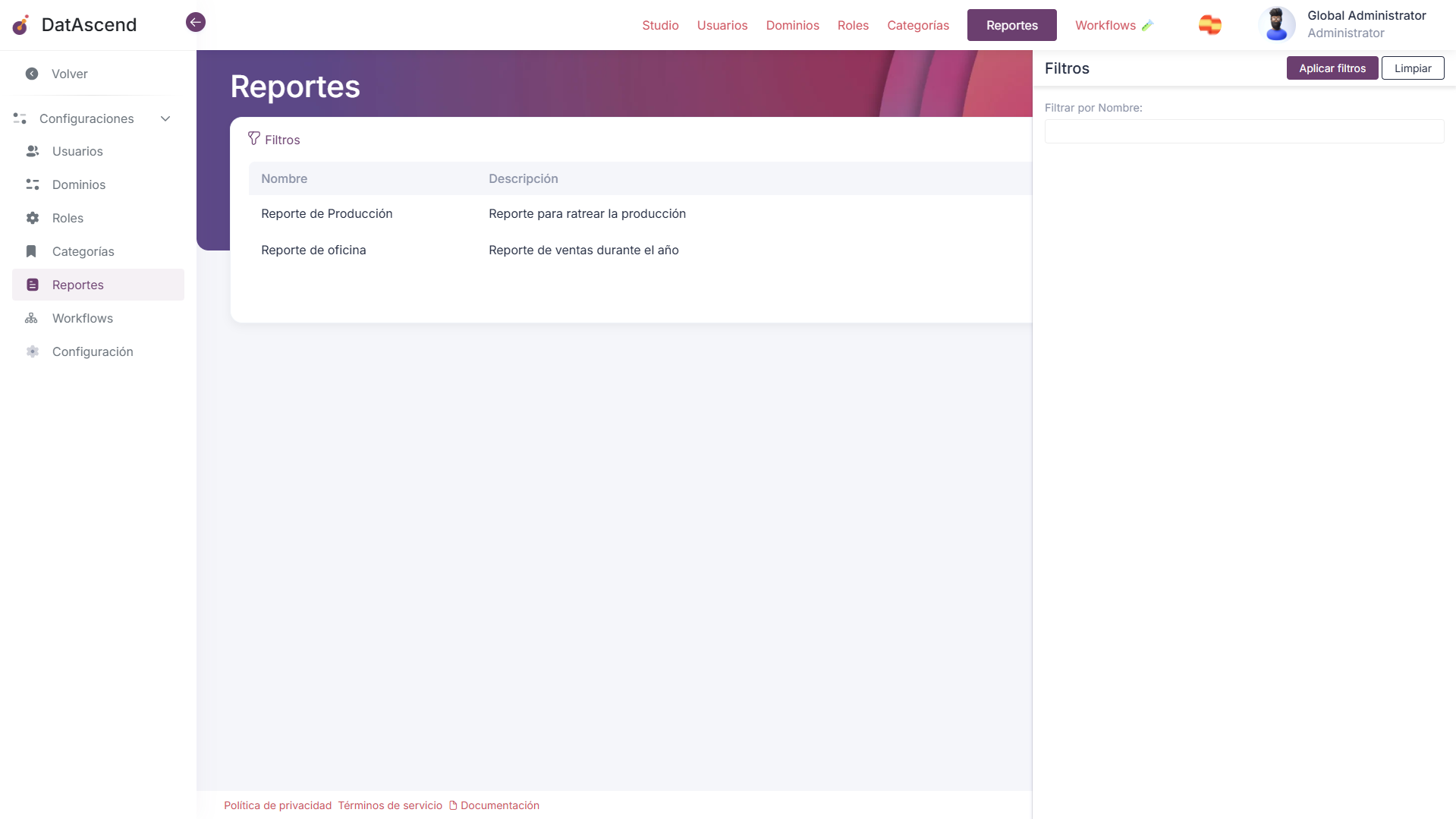This screenshot has width=1456, height=819.
Task: Select Dominios in the left sidebar
Action: coord(79,184)
